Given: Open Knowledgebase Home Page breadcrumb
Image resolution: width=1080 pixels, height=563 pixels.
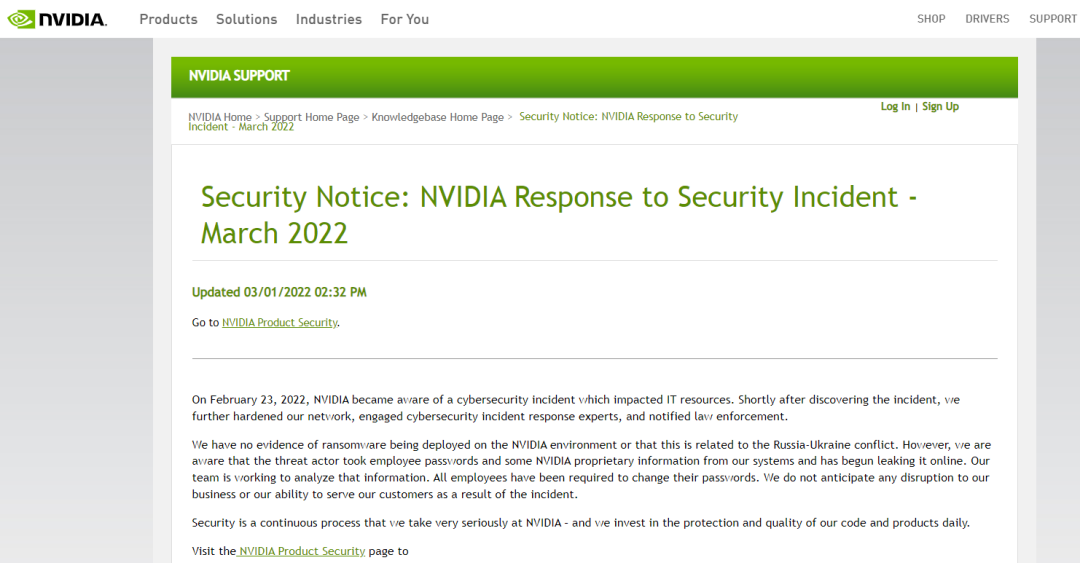Looking at the screenshot, I should tap(437, 117).
